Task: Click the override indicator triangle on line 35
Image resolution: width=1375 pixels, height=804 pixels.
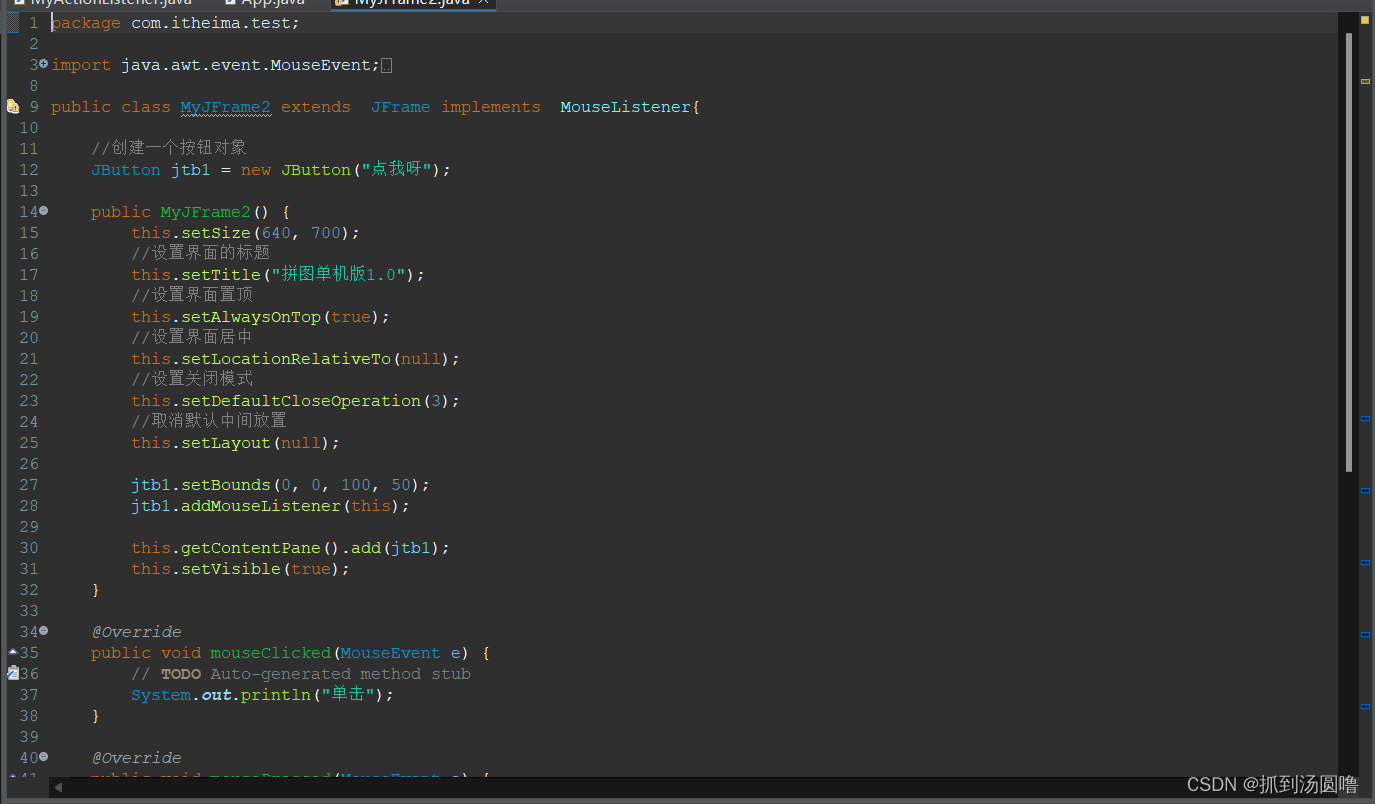Action: (x=12, y=652)
